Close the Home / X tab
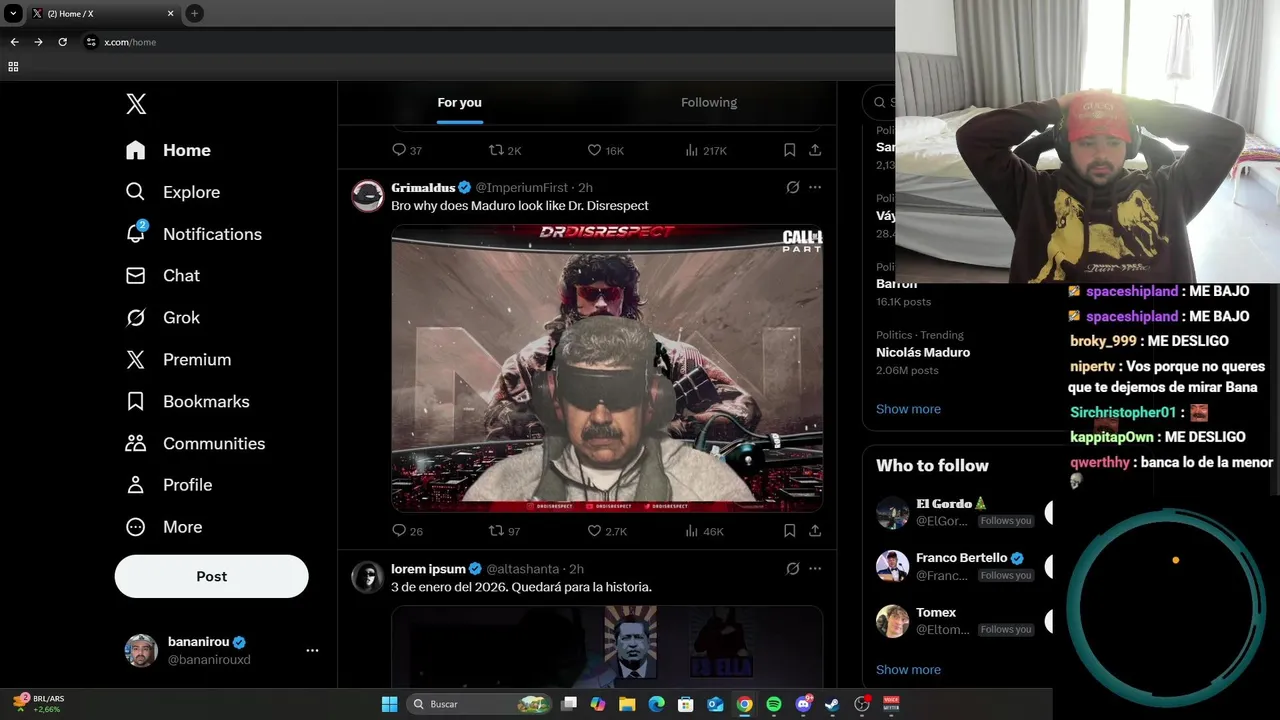The height and width of the screenshot is (720, 1280). click(x=170, y=13)
